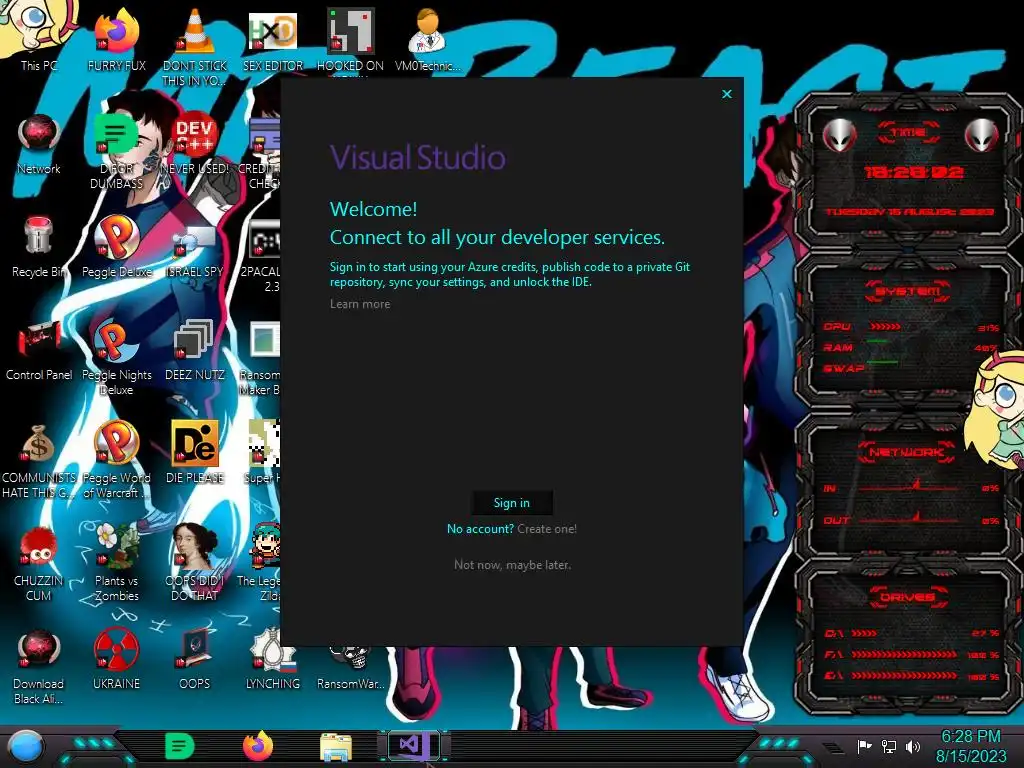Click the TIME widget clock readout
Image resolution: width=1024 pixels, height=768 pixels.
pos(913,172)
